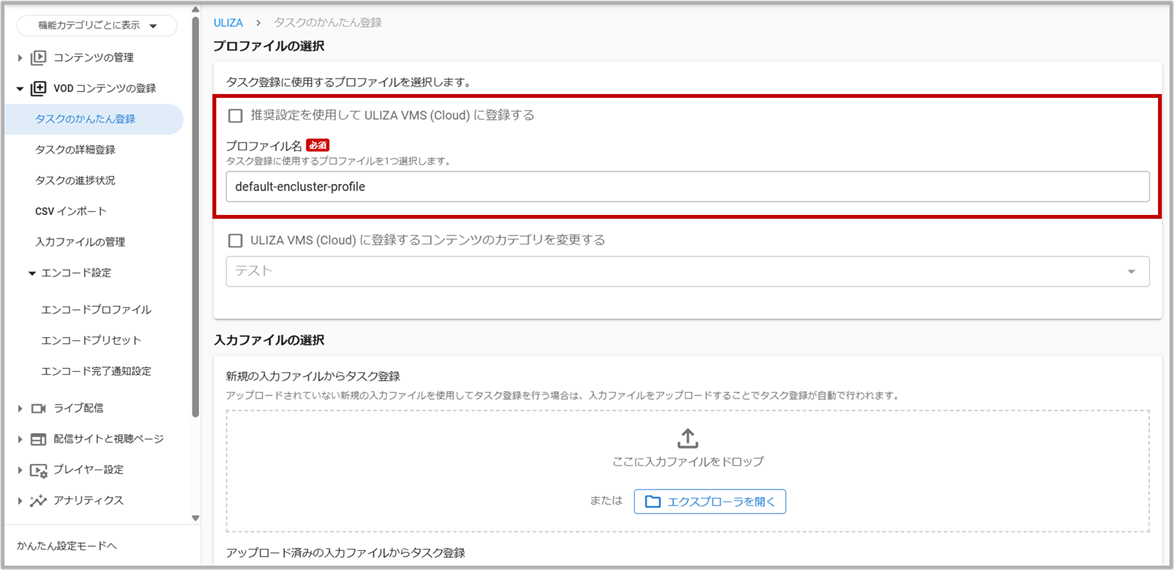Click the sidebar vertical scrollbar thumb
1174x570 pixels.
pos(195,216)
